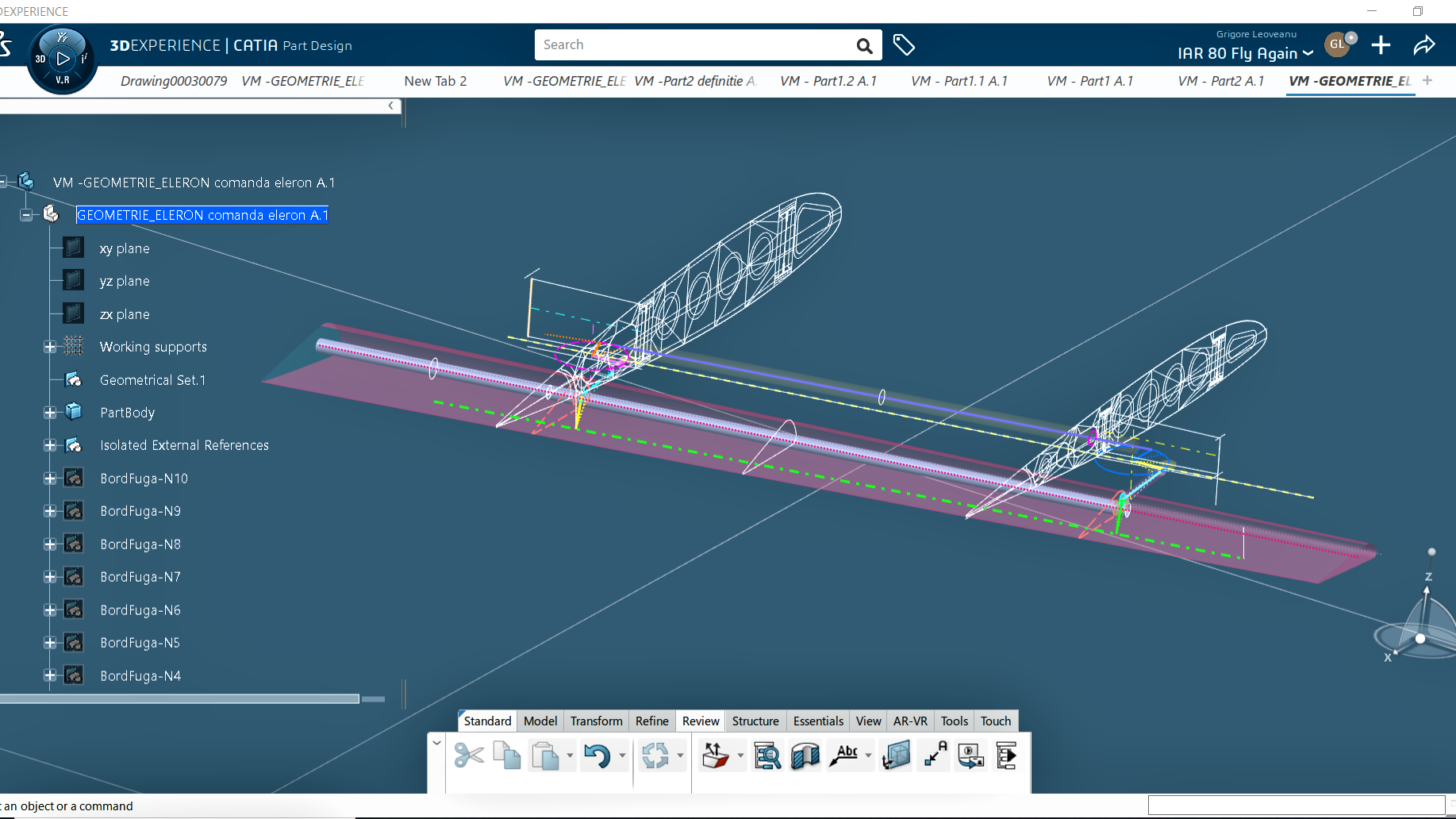The height and width of the screenshot is (819, 1456).
Task: Open the Paste options dropdown arrow
Action: pyautogui.click(x=570, y=756)
